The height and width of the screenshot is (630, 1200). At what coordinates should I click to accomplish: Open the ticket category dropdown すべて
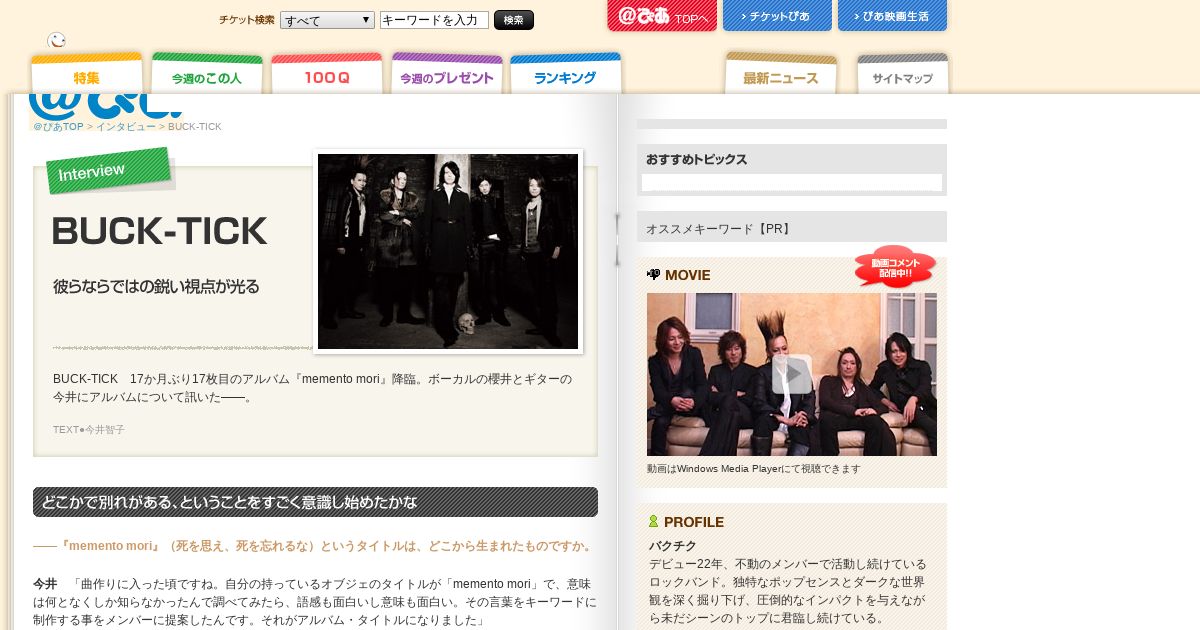click(327, 20)
